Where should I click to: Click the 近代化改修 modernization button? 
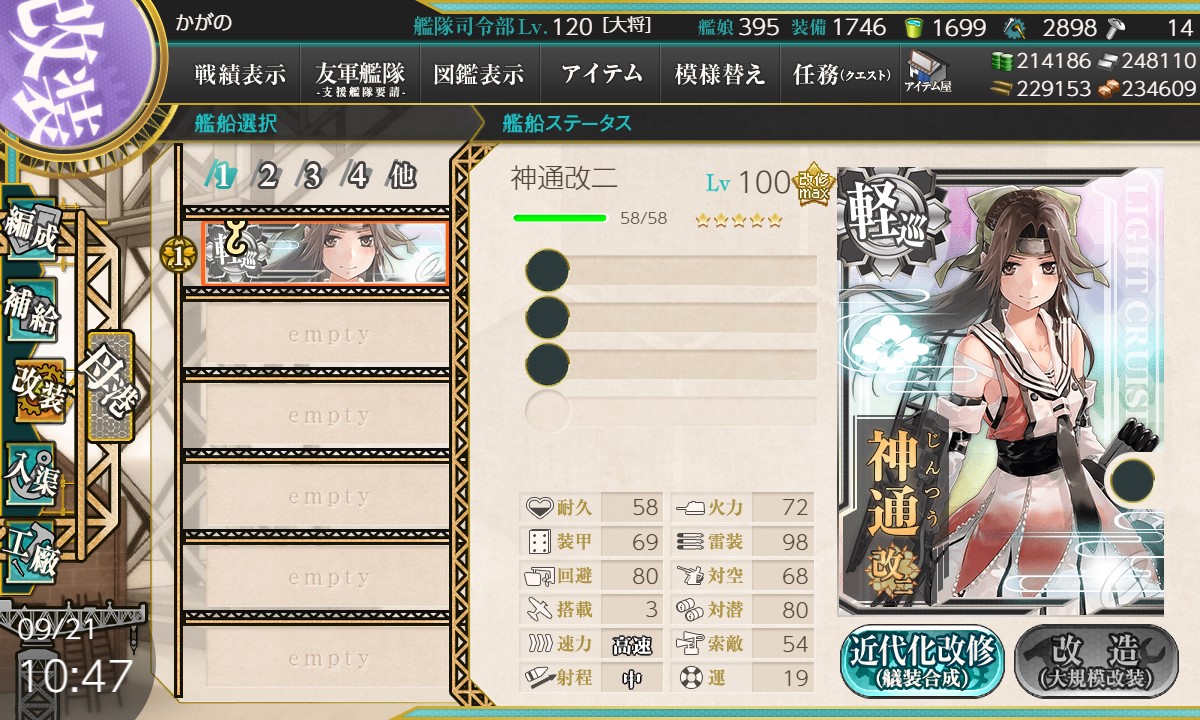click(922, 660)
